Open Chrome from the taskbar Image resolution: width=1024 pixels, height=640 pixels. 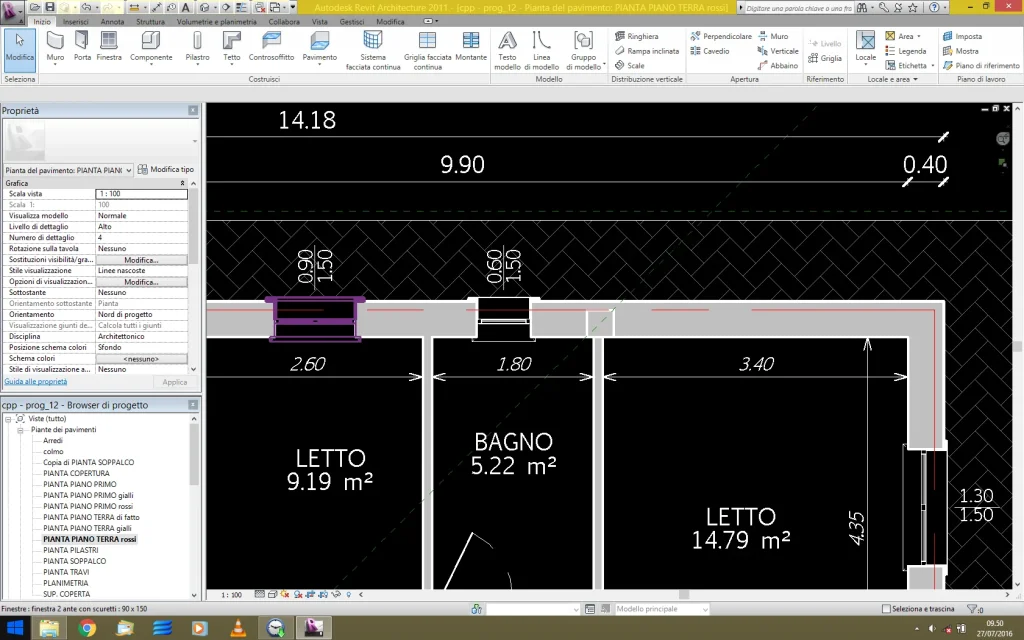(x=87, y=628)
